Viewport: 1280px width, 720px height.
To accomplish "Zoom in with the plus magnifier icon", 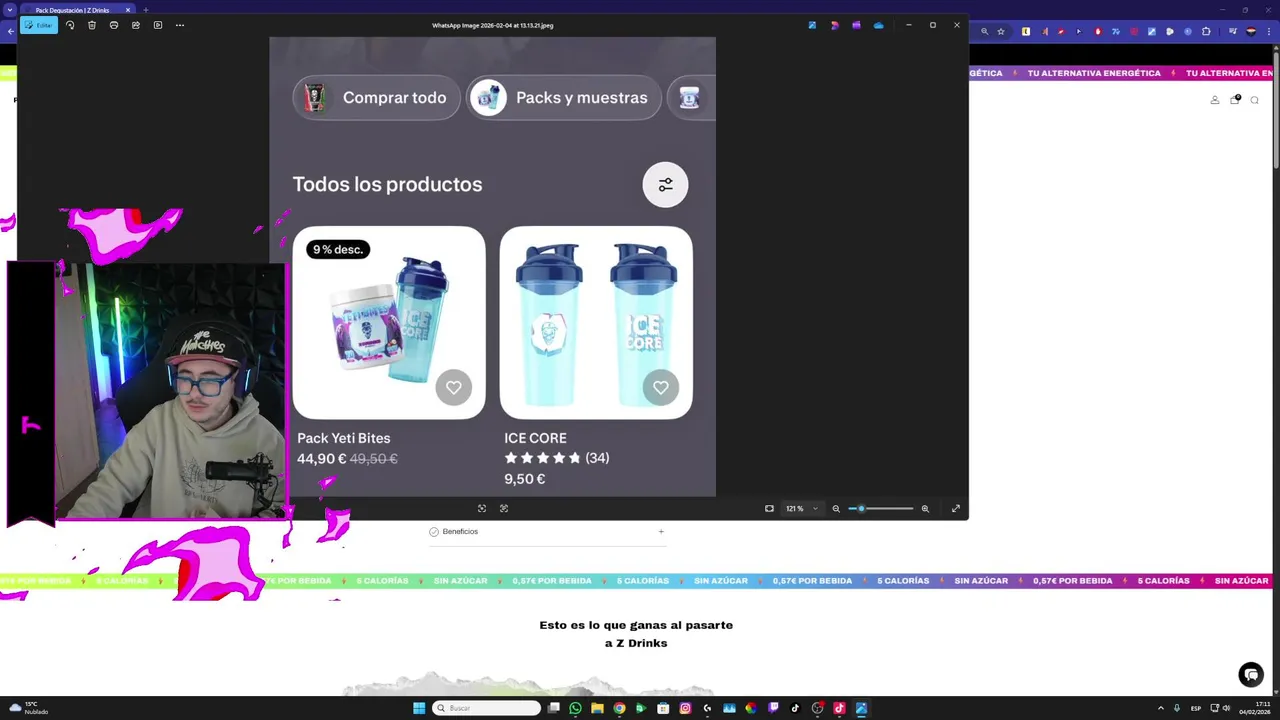I will pos(925,508).
